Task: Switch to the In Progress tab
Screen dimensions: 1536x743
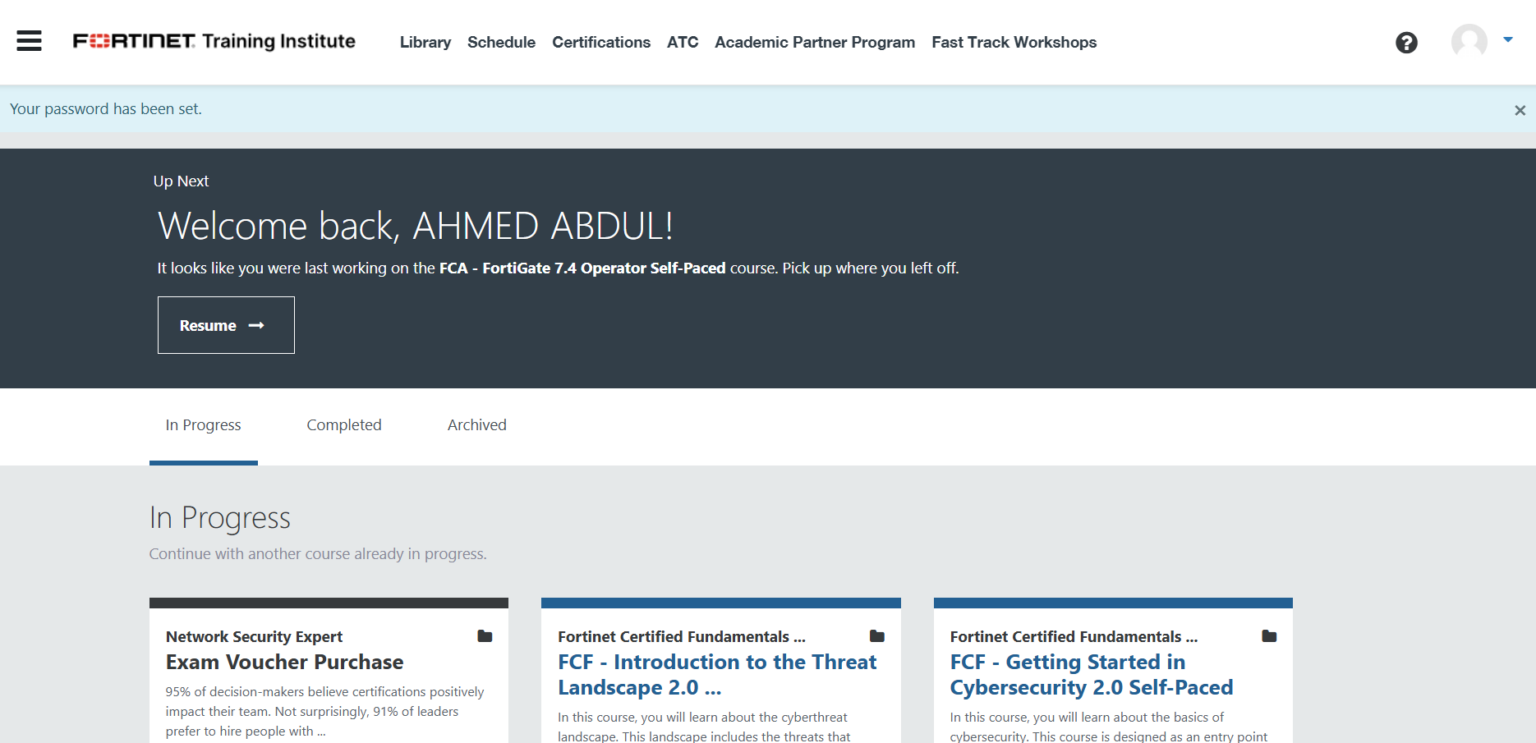Action: tap(203, 425)
